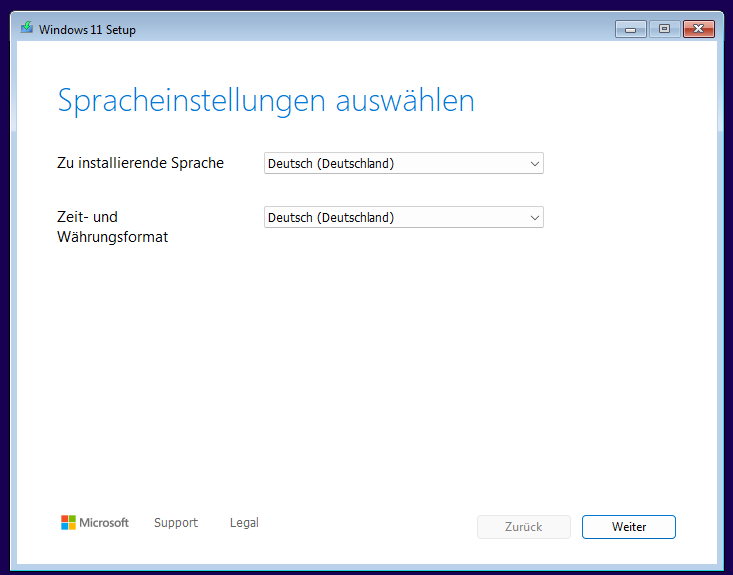The image size is (733, 575).
Task: Click the 'Spracheinstellungen auswählen' heading
Action: [266, 101]
